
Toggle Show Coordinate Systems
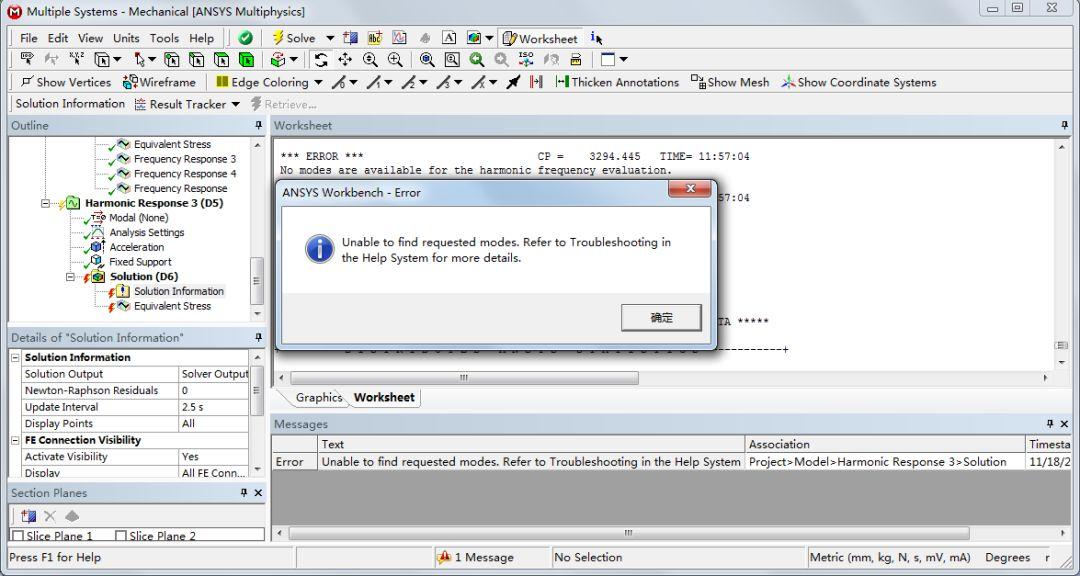(859, 82)
